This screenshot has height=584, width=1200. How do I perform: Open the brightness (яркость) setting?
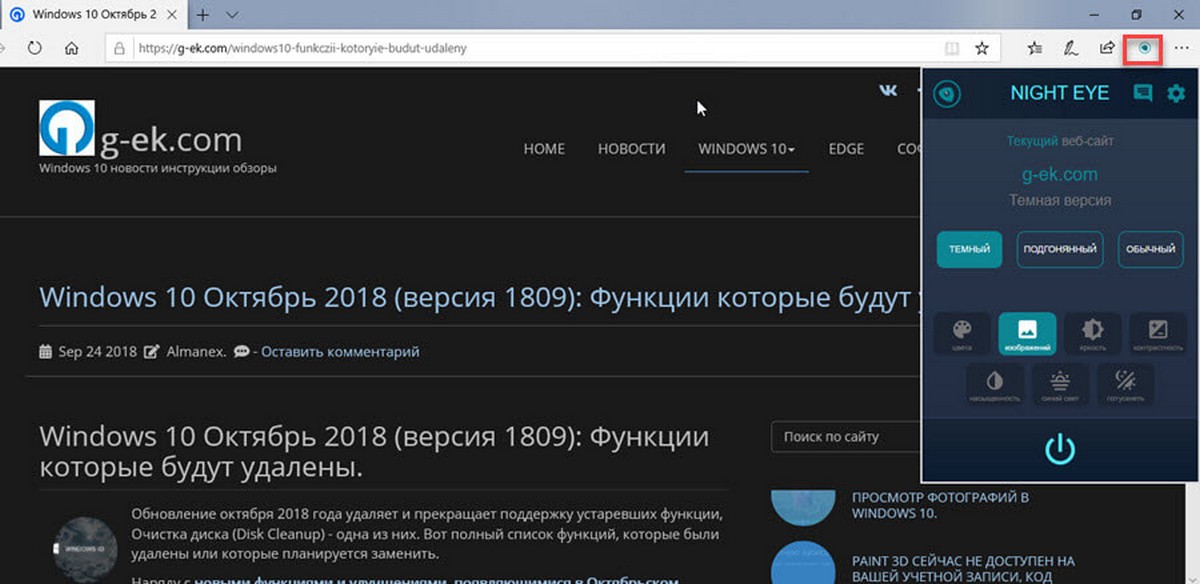[1092, 333]
